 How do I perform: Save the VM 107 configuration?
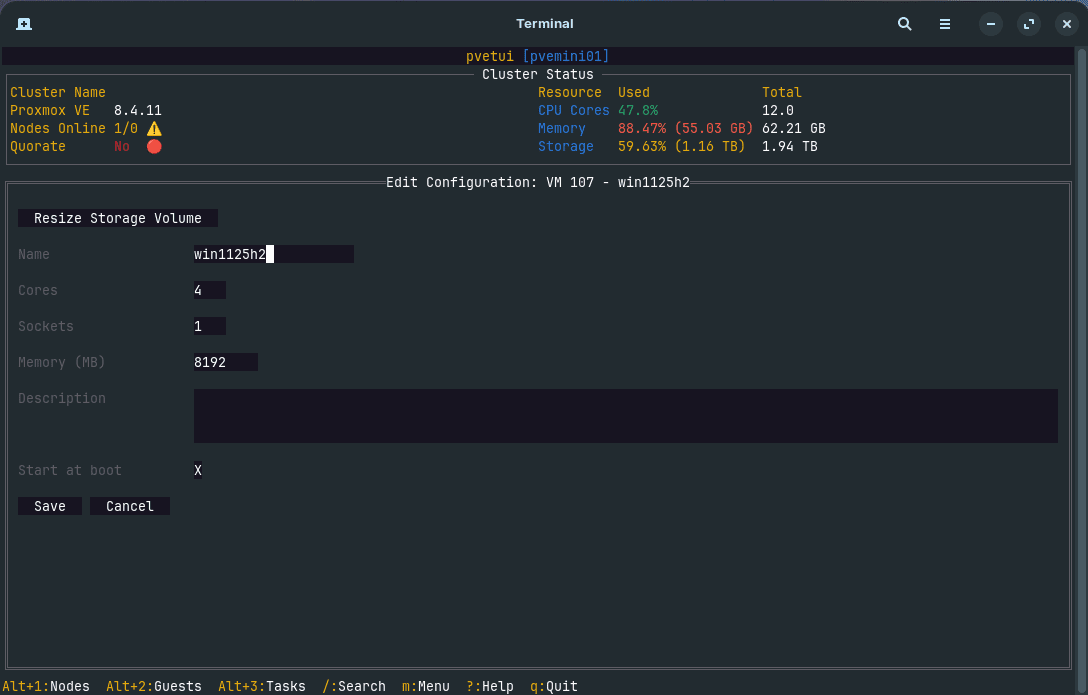pyautogui.click(x=49, y=505)
